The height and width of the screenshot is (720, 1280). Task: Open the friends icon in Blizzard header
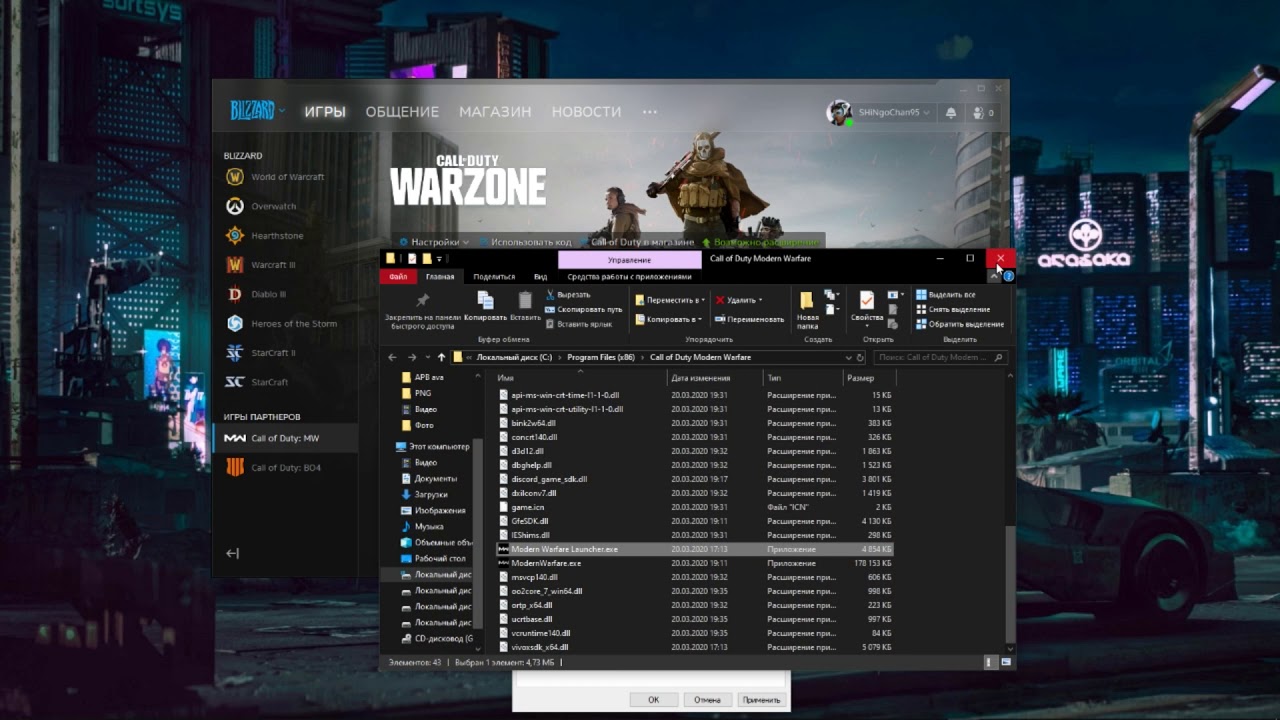point(983,113)
